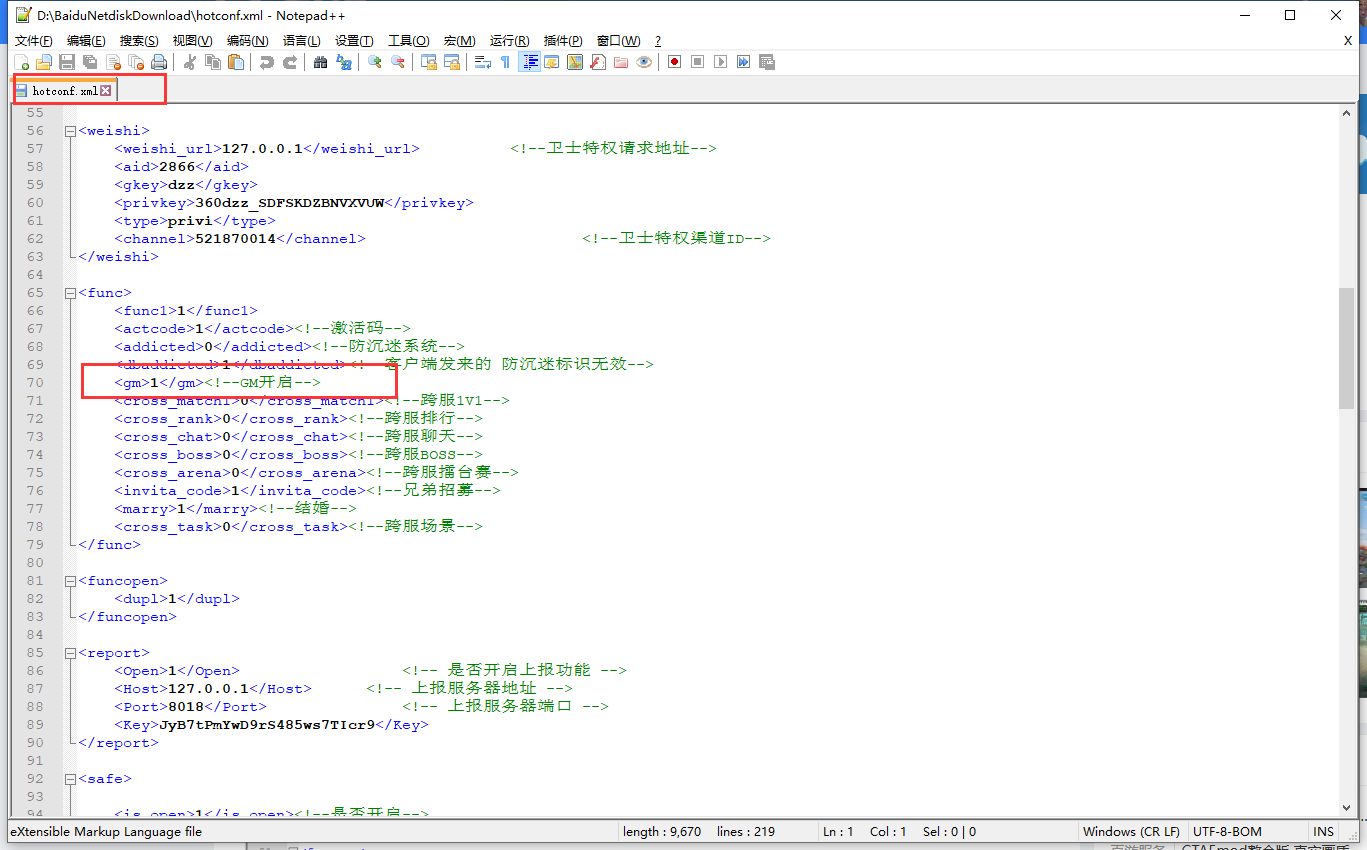Click the X at menu bar right
This screenshot has height=850, width=1367.
pyautogui.click(x=1348, y=41)
